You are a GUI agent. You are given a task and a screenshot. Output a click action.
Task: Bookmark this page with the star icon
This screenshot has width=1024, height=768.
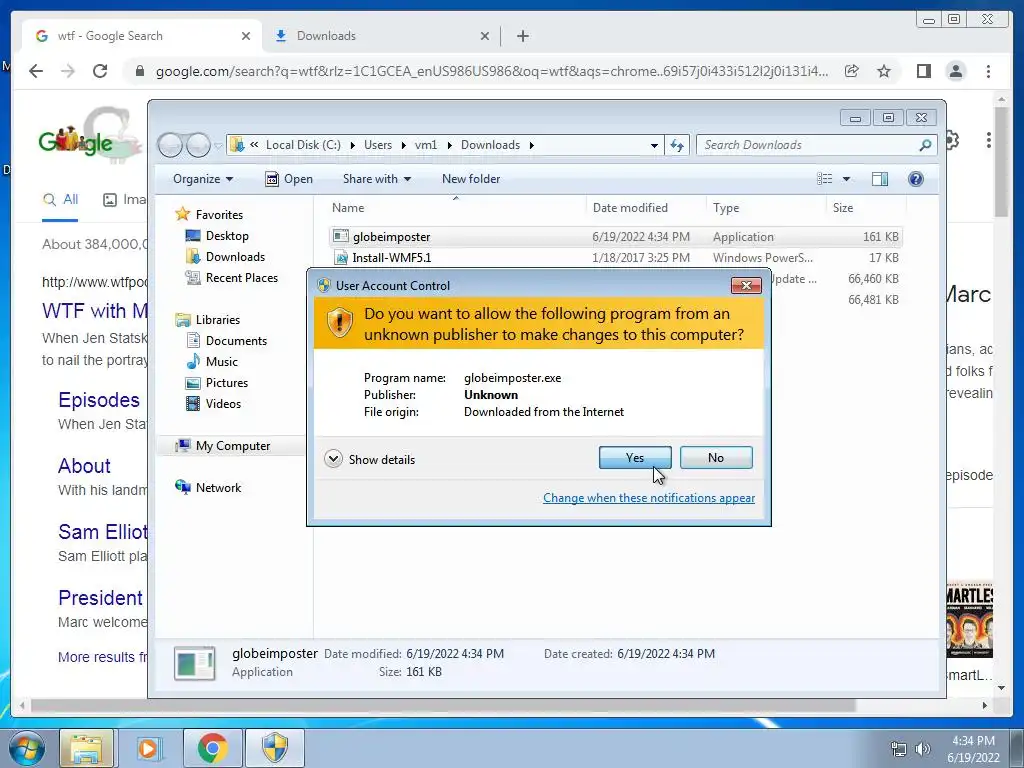[884, 71]
